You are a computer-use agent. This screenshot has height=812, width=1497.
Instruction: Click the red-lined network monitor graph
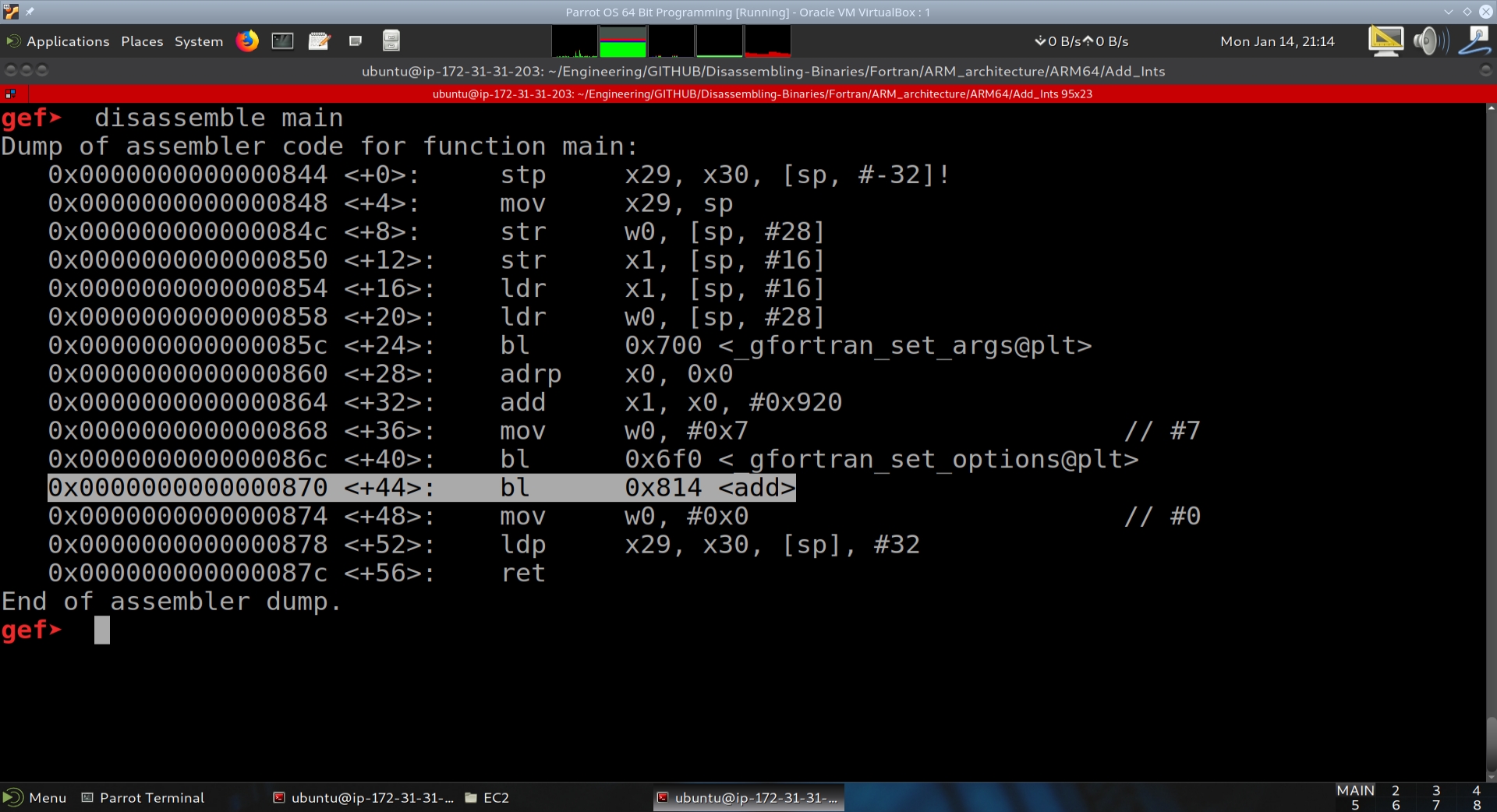767,41
